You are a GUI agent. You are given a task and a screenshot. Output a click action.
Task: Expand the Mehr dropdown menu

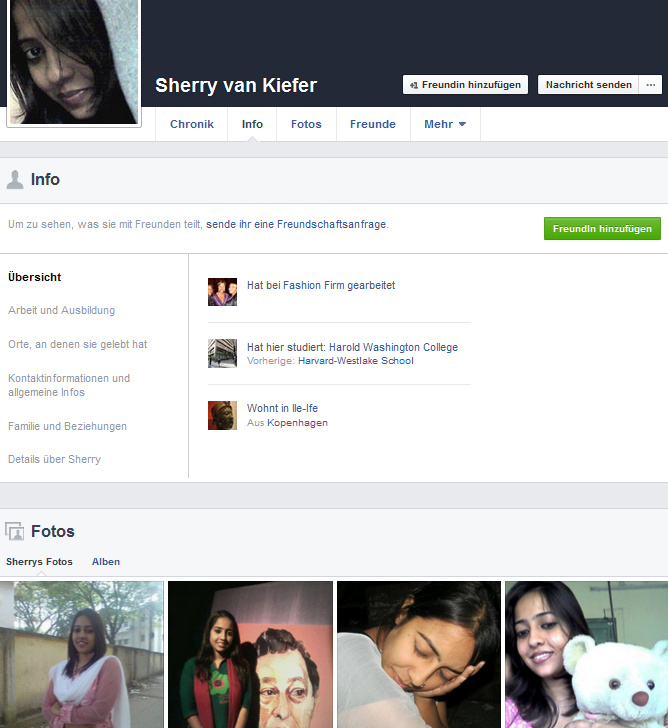tap(445, 124)
